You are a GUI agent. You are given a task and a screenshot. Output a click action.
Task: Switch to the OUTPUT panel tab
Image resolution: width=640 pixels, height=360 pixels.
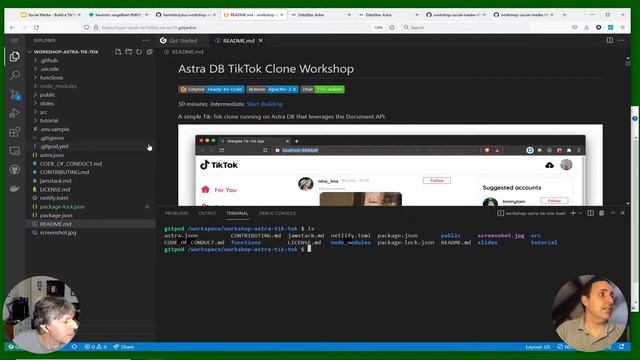[x=207, y=213]
